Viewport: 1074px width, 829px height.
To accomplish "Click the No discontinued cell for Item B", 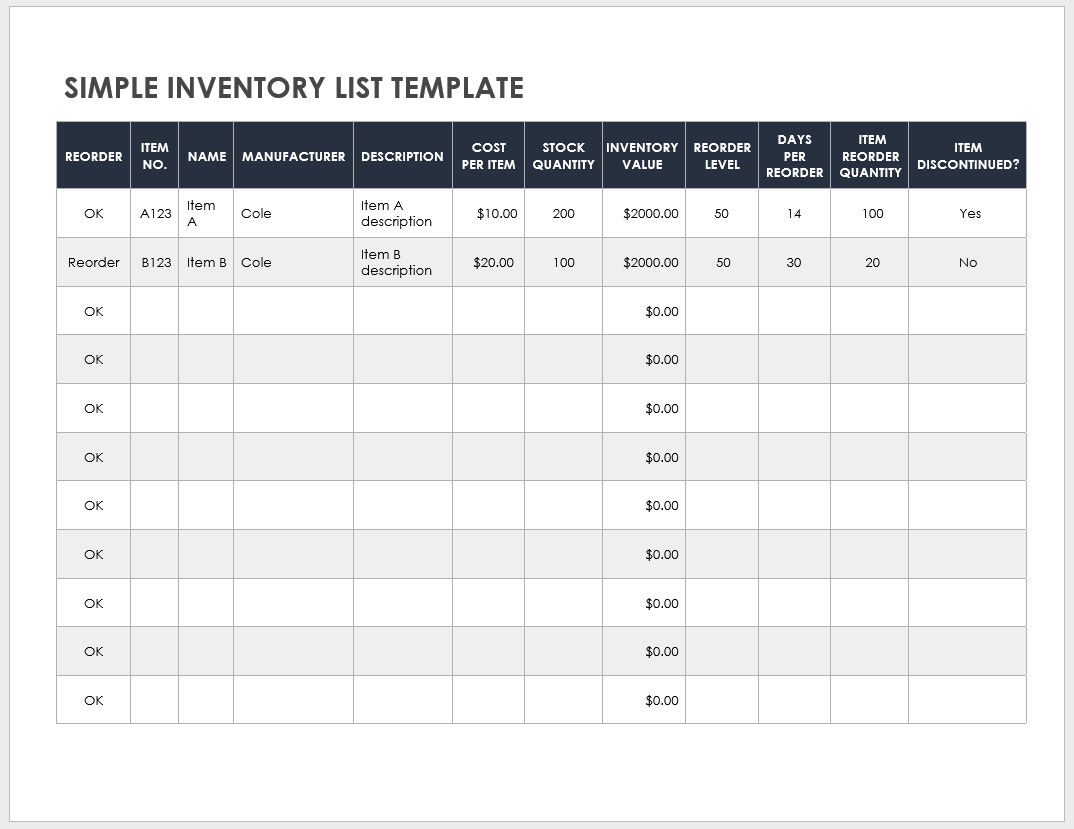I will [967, 262].
